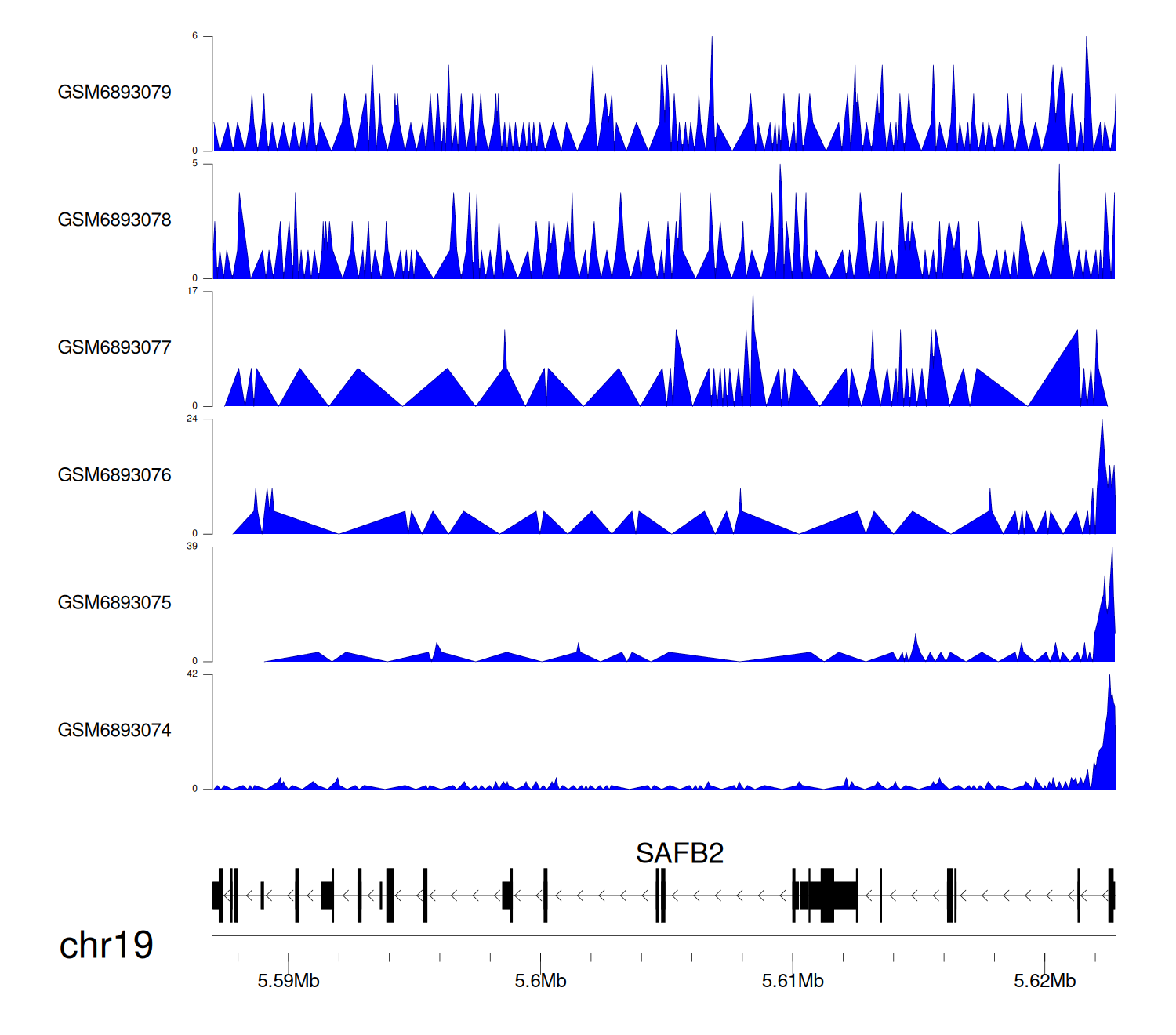Click the y-axis maximum 24 on GSM6893076

pyautogui.click(x=192, y=419)
